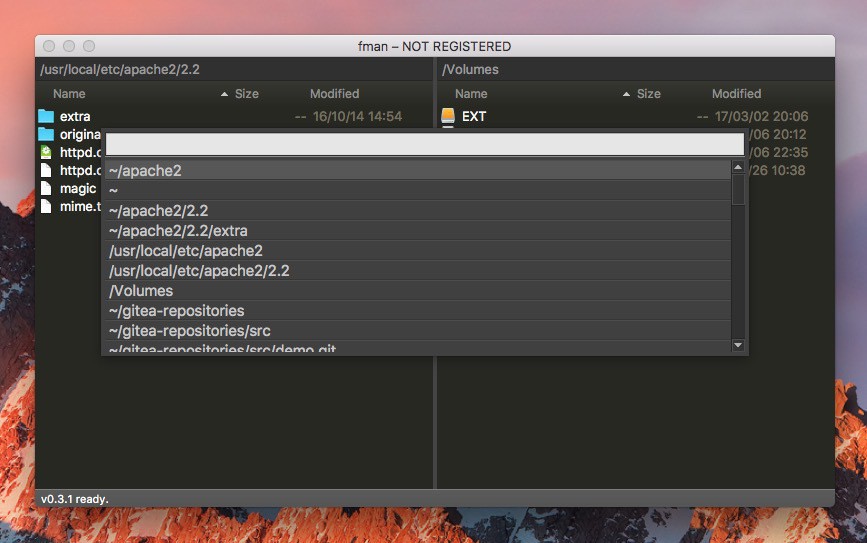Select the extra folder name

pyautogui.click(x=75, y=117)
